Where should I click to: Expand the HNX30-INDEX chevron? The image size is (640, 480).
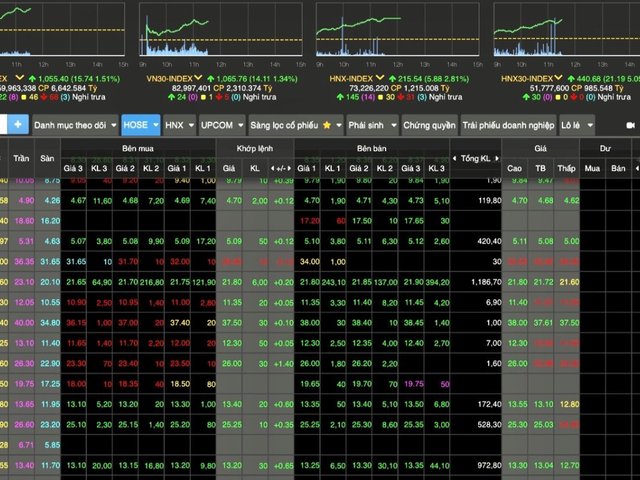pyautogui.click(x=558, y=78)
